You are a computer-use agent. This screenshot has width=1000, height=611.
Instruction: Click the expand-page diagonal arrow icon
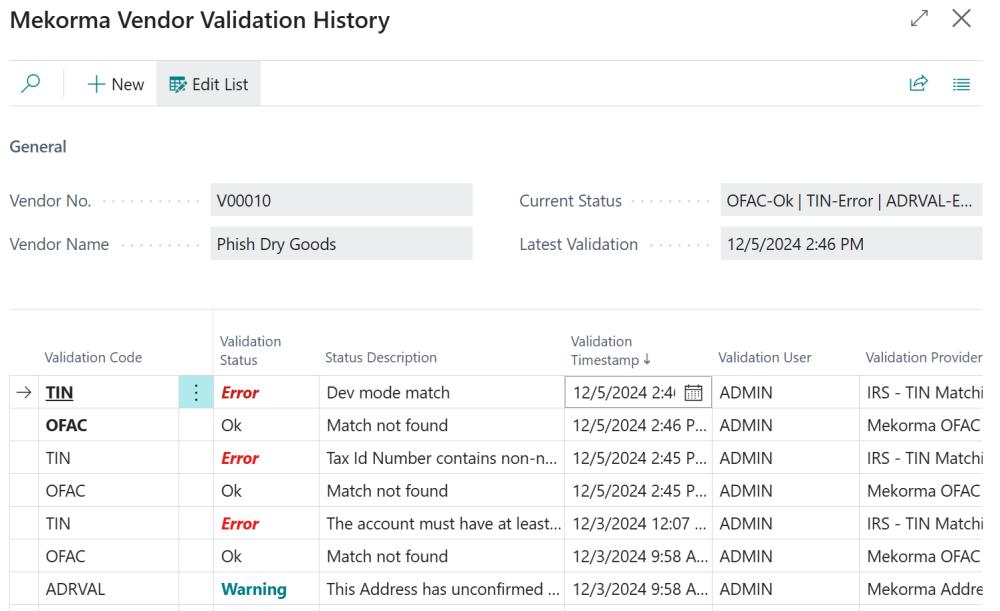click(918, 18)
